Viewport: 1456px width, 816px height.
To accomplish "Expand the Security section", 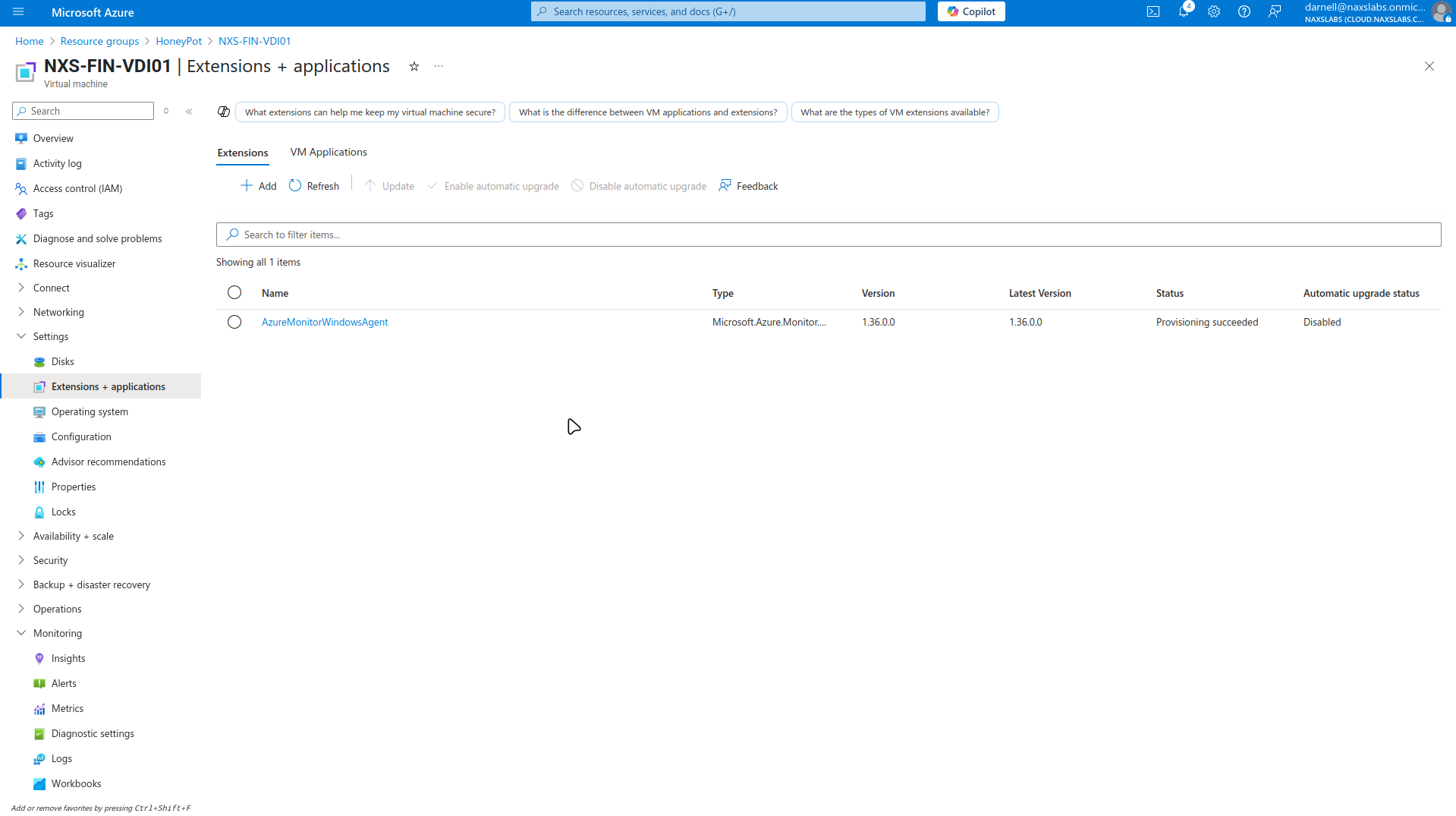I will click(x=21, y=561).
